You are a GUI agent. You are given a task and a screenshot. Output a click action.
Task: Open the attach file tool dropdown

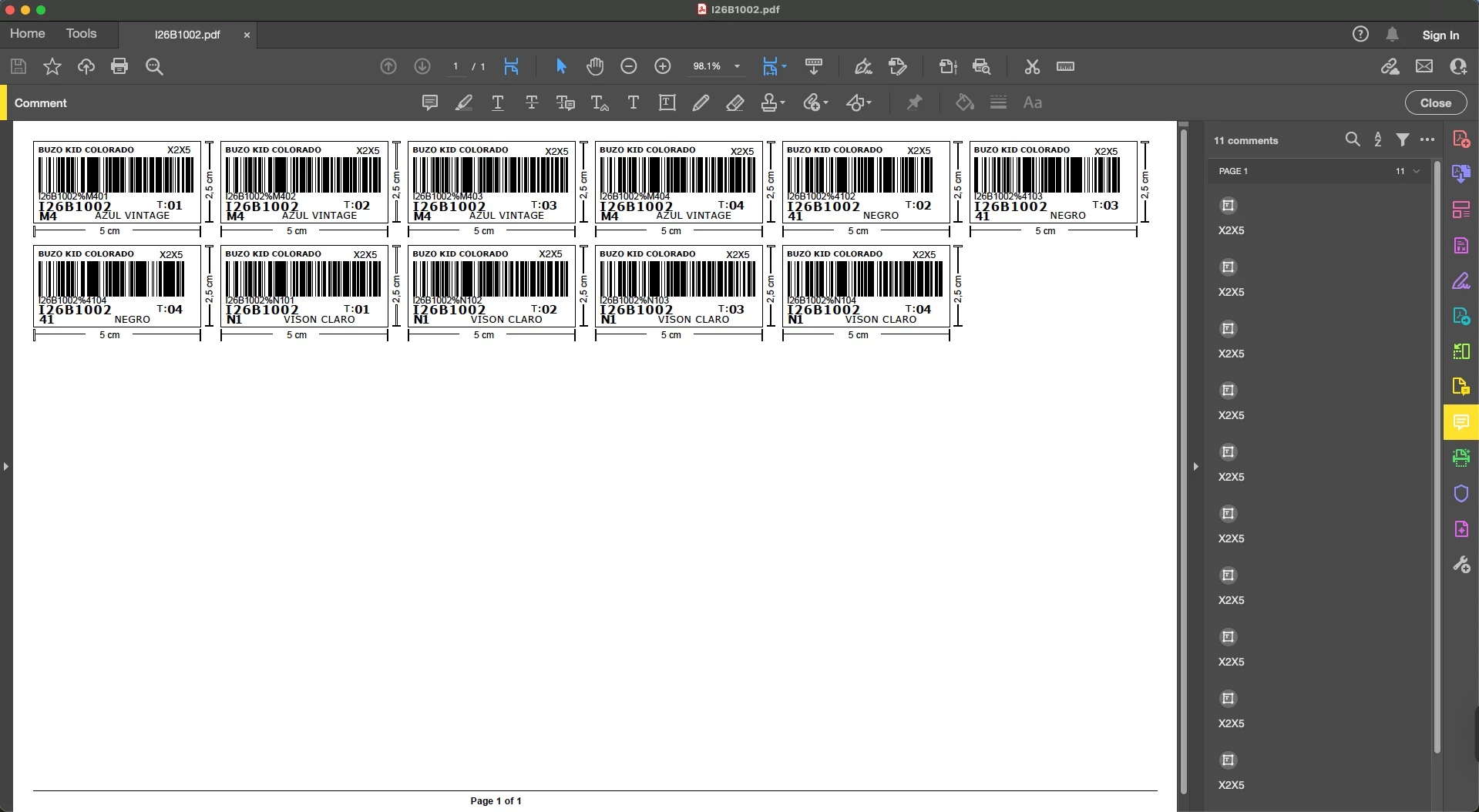pyautogui.click(x=815, y=102)
